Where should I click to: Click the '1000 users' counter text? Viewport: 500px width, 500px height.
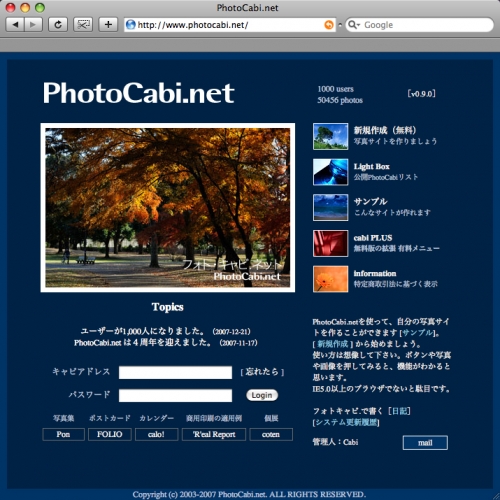pos(335,89)
